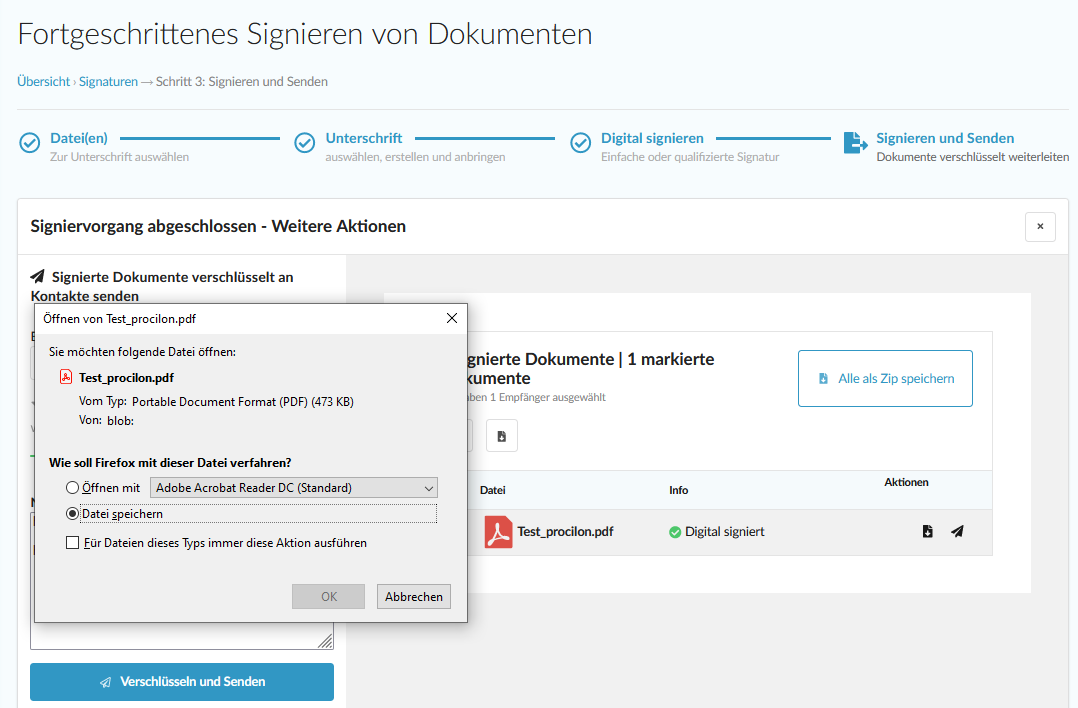Image resolution: width=1078 pixels, height=708 pixels.
Task: Click the message text area resize handle
Action: pyautogui.click(x=326, y=641)
